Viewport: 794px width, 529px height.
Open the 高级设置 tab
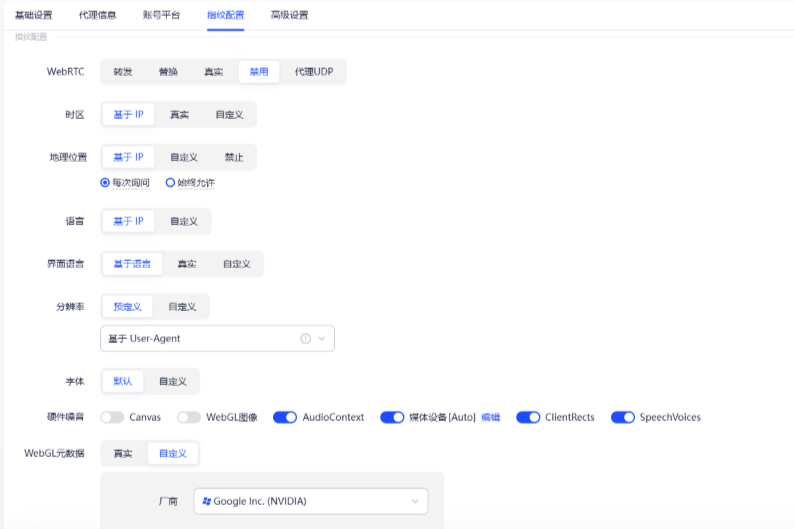click(x=289, y=15)
